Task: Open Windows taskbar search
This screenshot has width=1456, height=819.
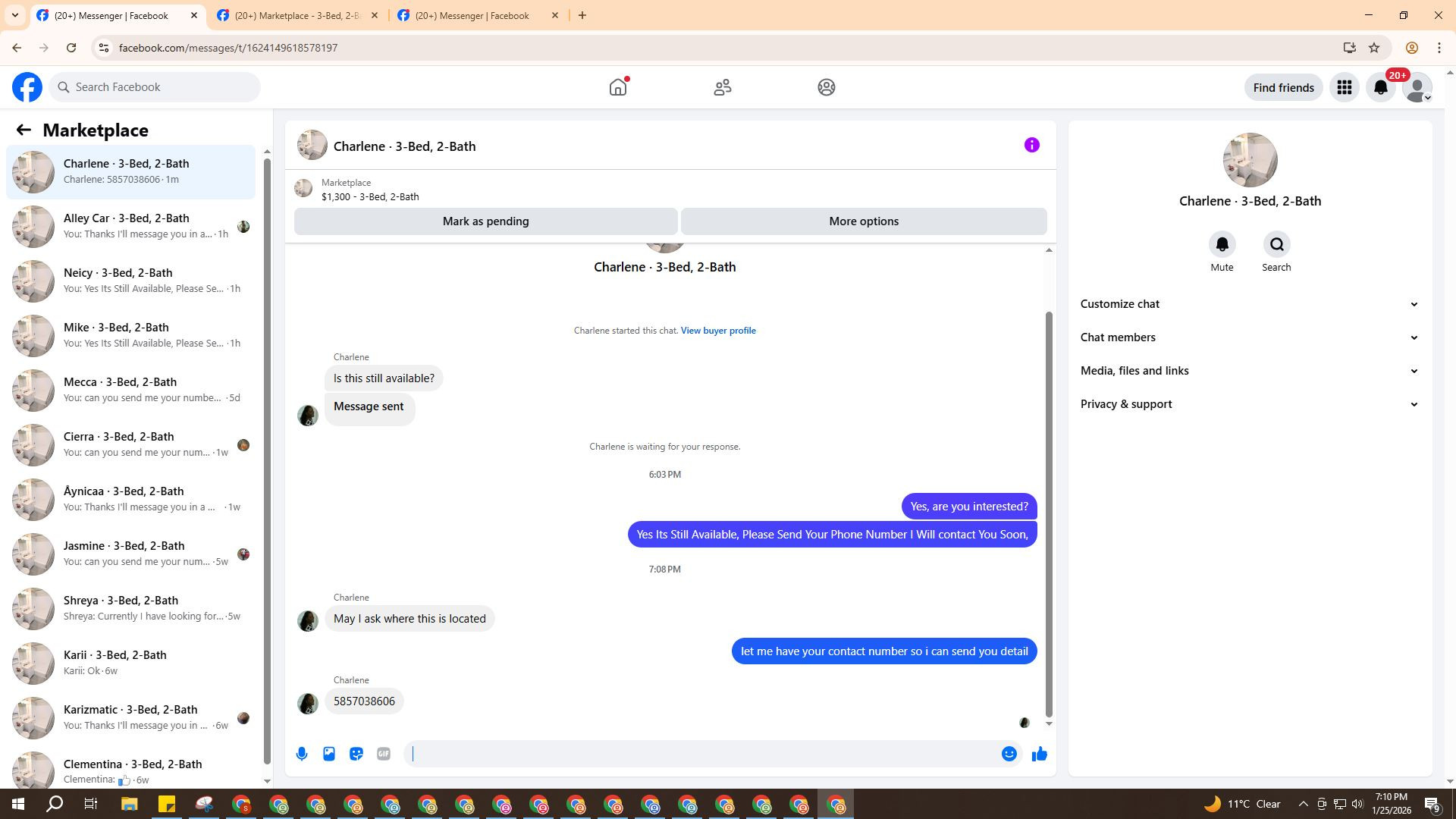Action: [x=55, y=804]
